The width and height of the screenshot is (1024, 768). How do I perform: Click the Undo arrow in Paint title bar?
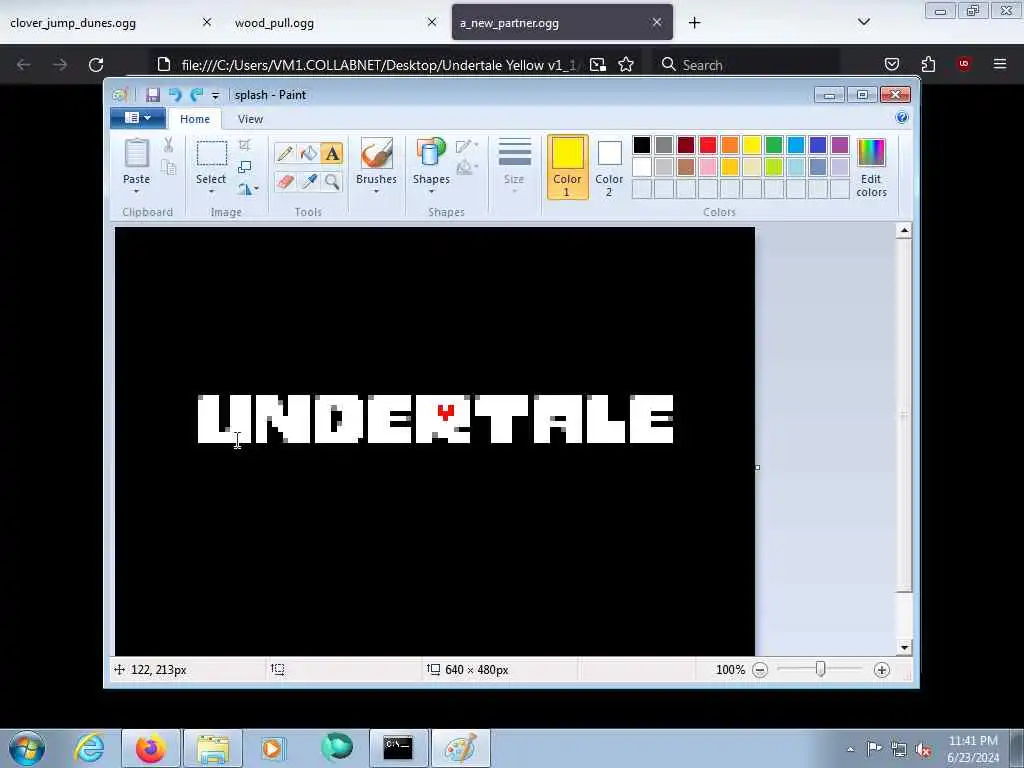(x=174, y=95)
